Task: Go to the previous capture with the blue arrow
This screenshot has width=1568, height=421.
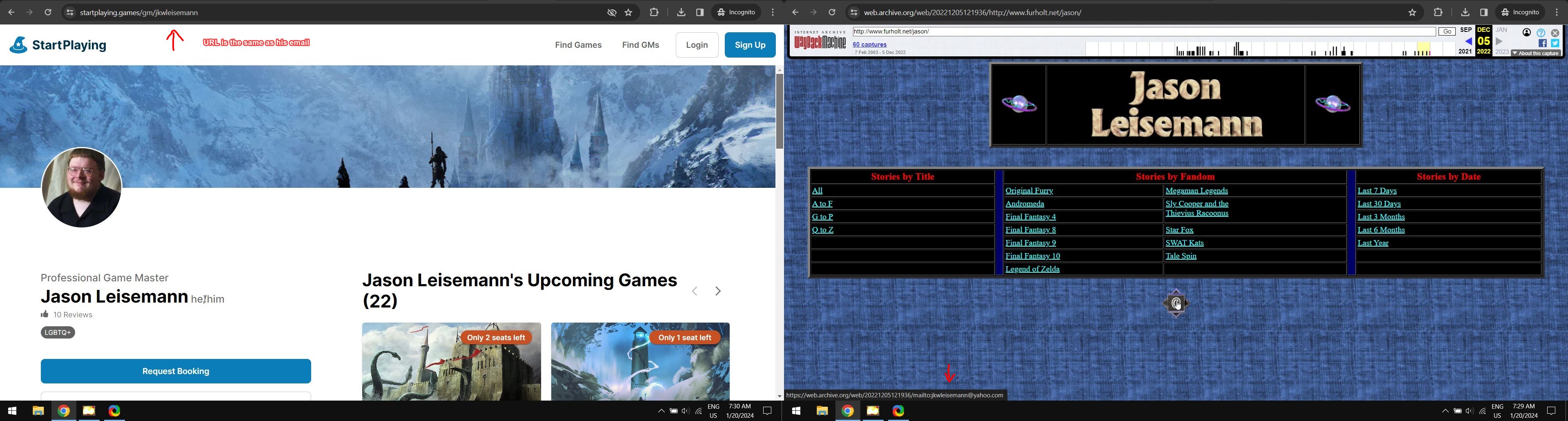Action: (x=1468, y=41)
